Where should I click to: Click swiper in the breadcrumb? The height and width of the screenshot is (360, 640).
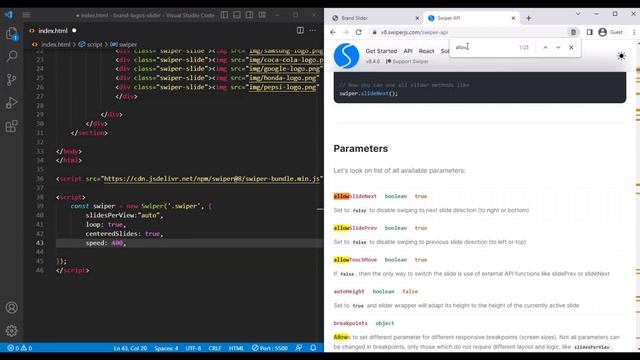click(128, 44)
